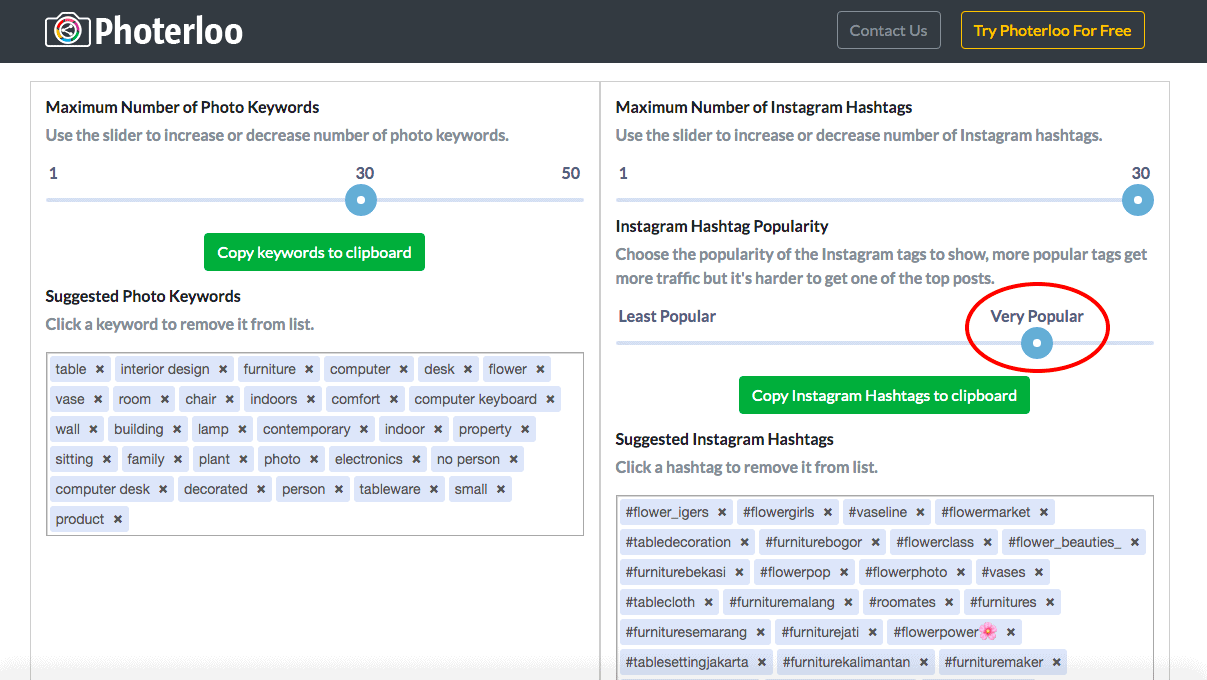Click the Instagram hashtags count slider handle
The height and width of the screenshot is (680, 1207).
pos(1137,200)
